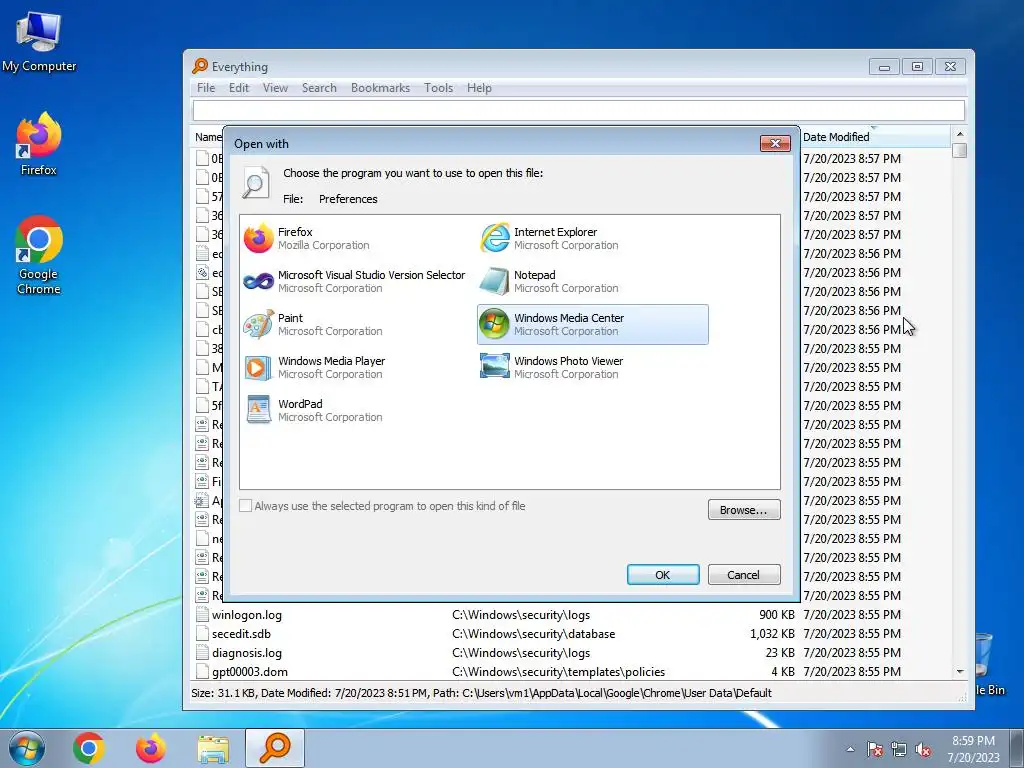The height and width of the screenshot is (768, 1024).
Task: Choose Windows Media Center icon
Action: tap(494, 324)
